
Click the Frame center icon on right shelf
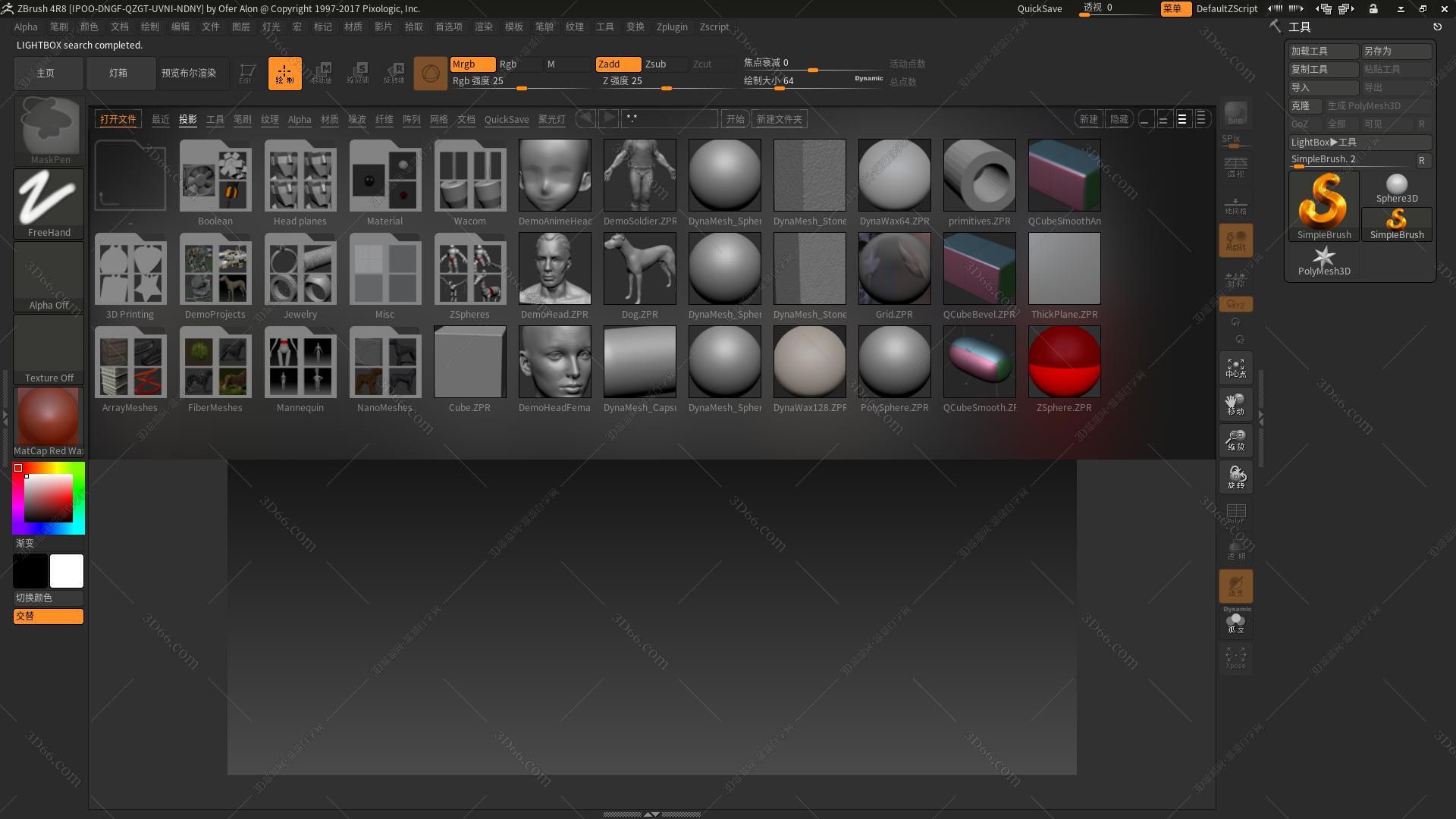(x=1235, y=368)
